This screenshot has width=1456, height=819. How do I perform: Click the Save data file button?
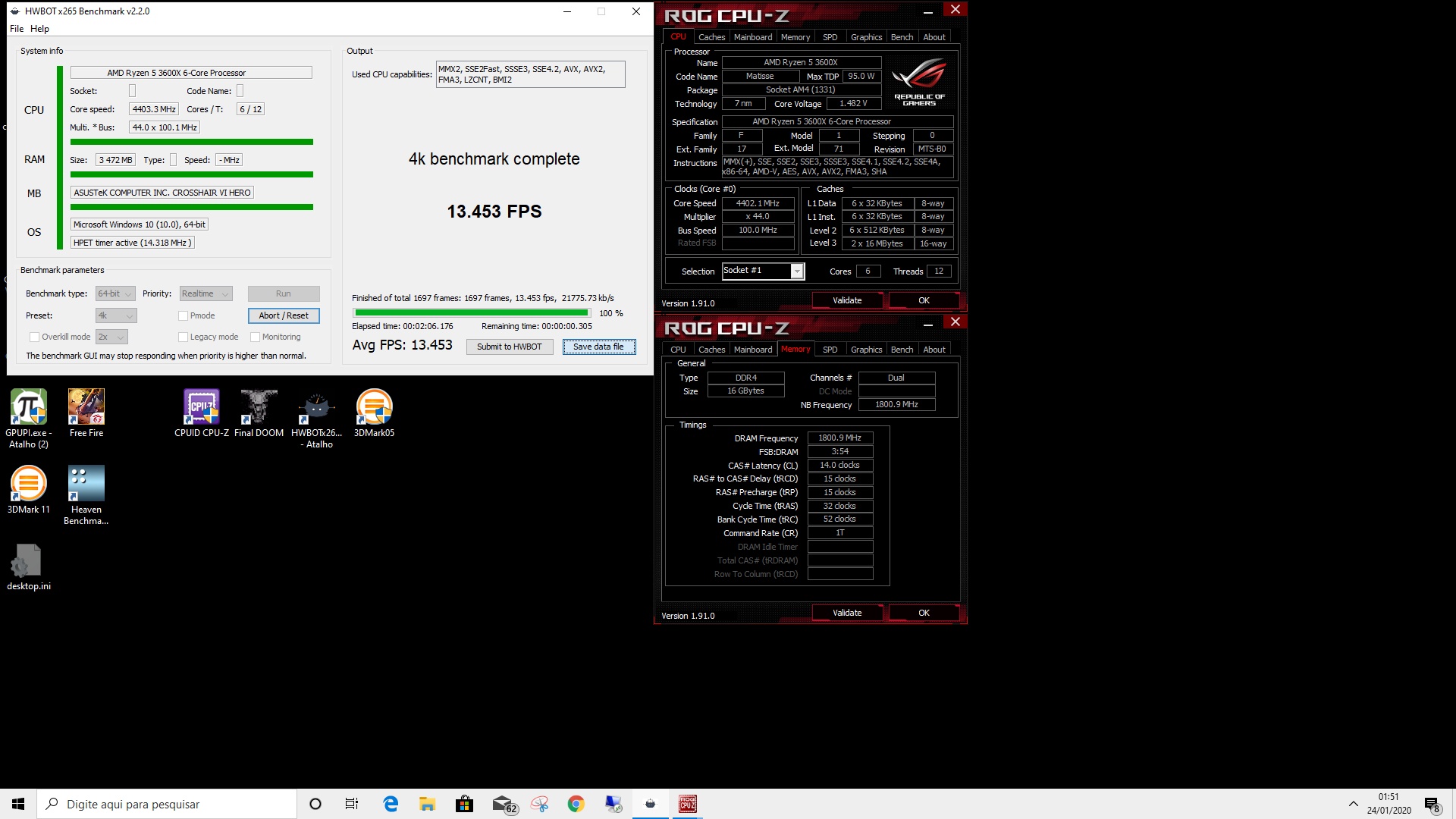(599, 347)
